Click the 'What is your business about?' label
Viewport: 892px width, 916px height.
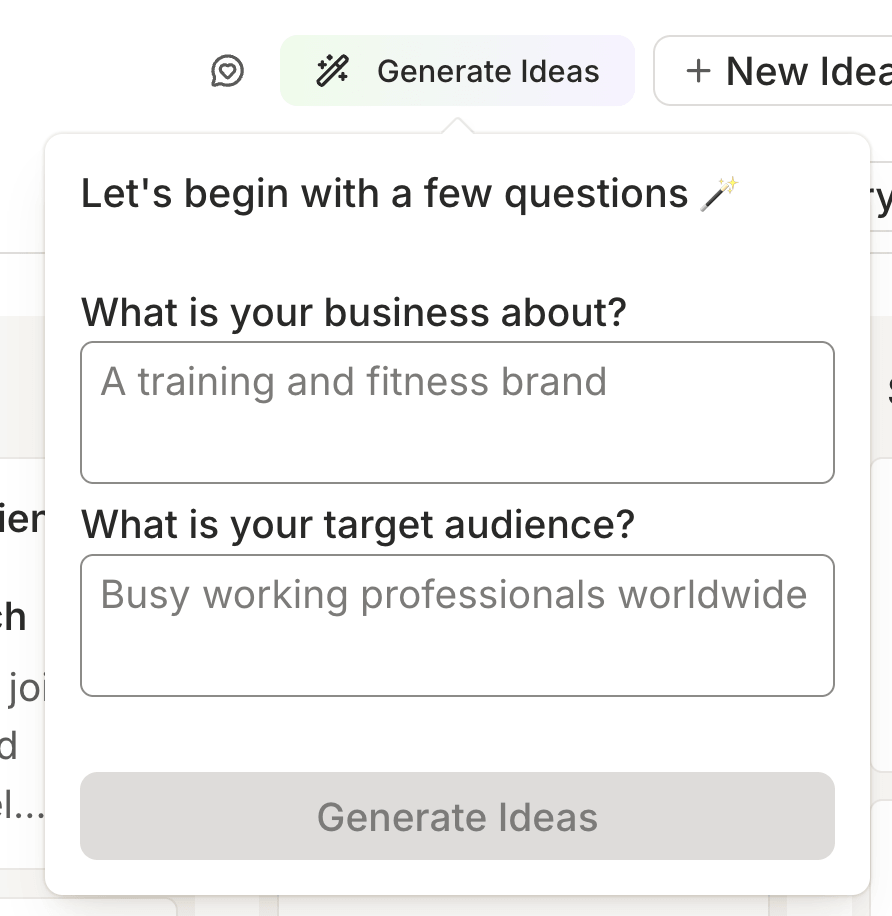click(x=353, y=313)
